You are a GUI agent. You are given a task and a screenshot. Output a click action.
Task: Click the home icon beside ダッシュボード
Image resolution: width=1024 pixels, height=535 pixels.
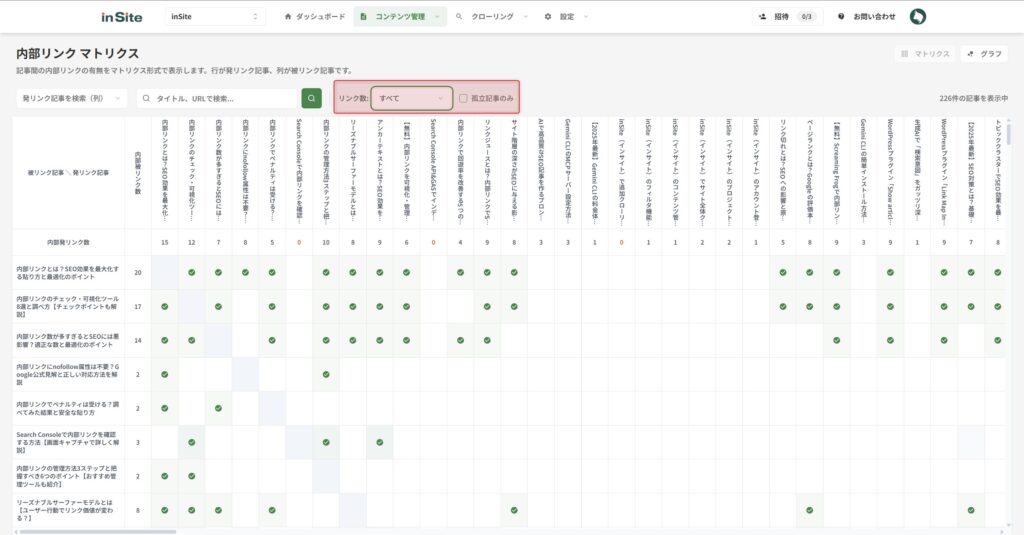tap(289, 17)
